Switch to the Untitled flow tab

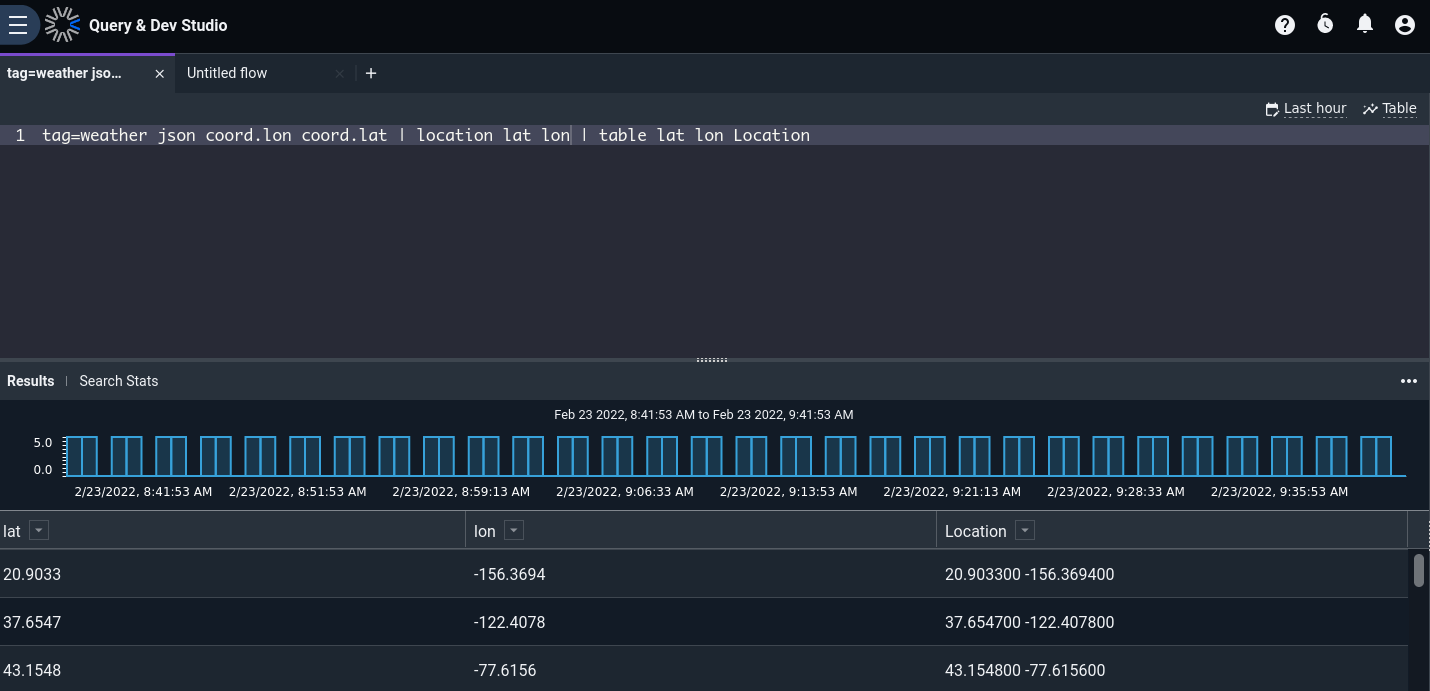pos(227,73)
